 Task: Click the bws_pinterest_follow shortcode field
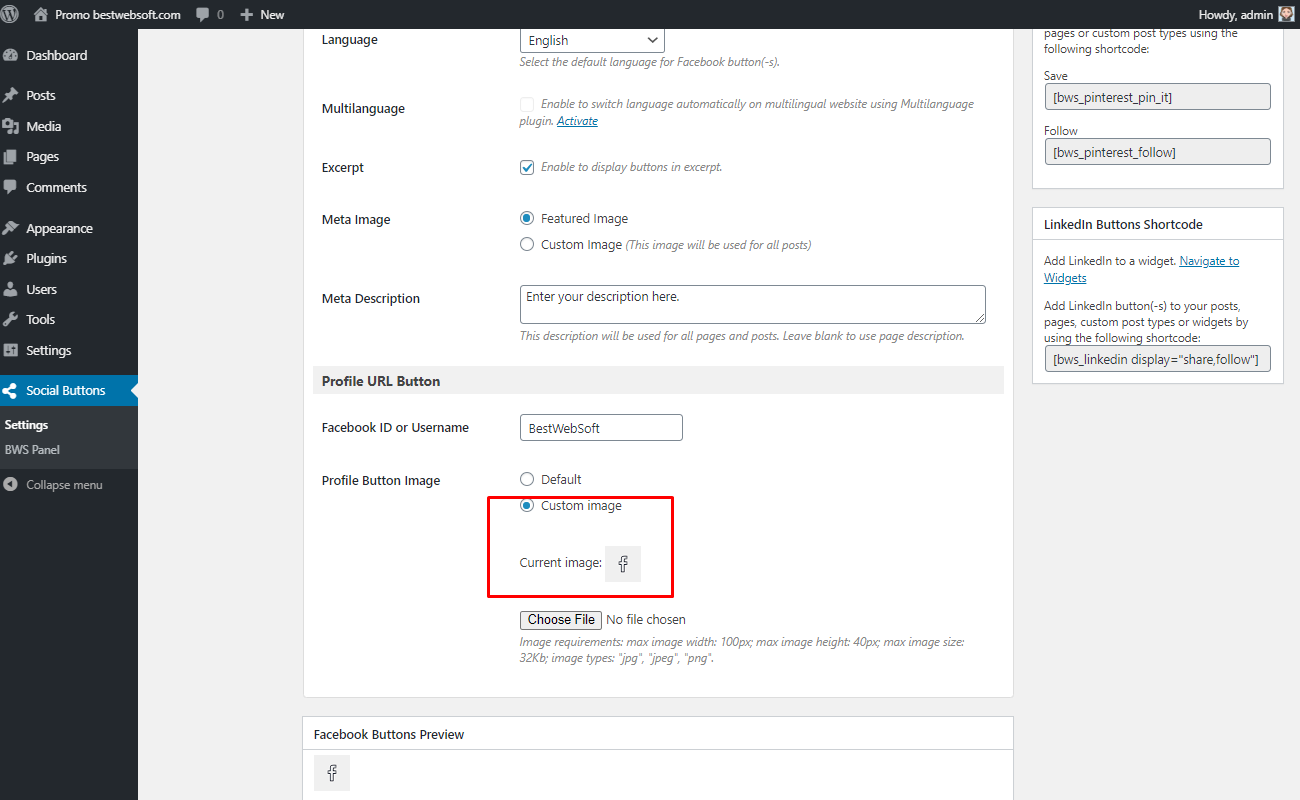coord(1157,152)
